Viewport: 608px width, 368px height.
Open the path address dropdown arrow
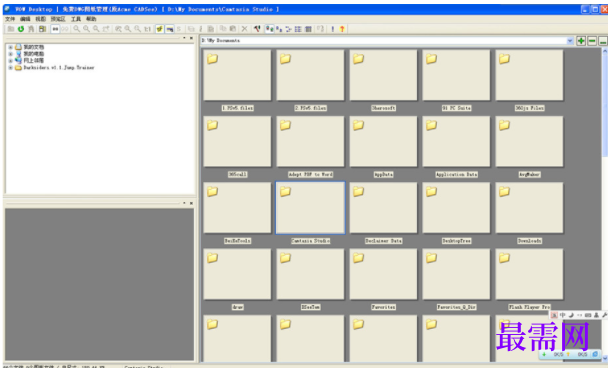pos(570,41)
